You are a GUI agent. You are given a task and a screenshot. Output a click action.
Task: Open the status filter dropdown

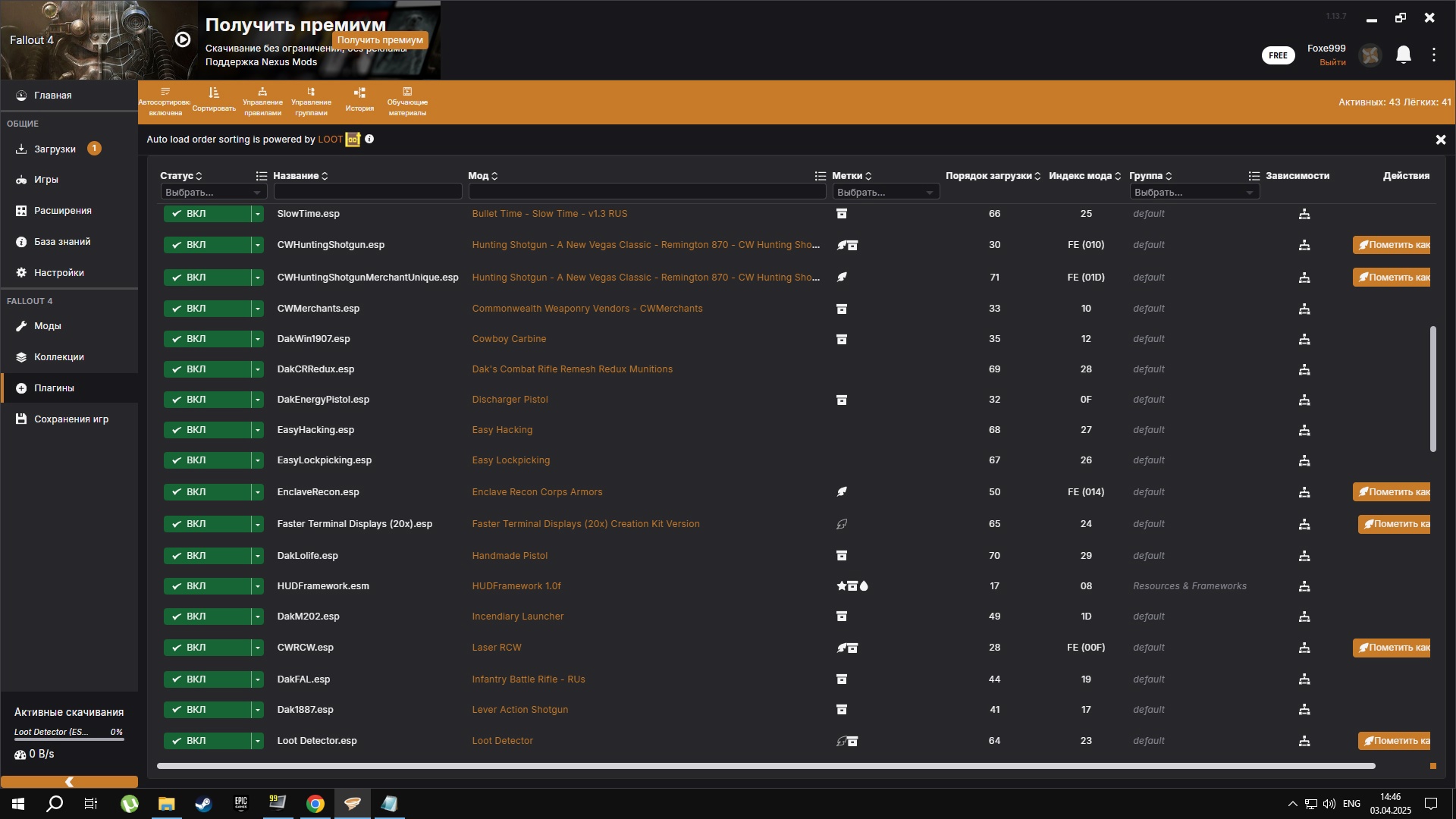tap(213, 193)
